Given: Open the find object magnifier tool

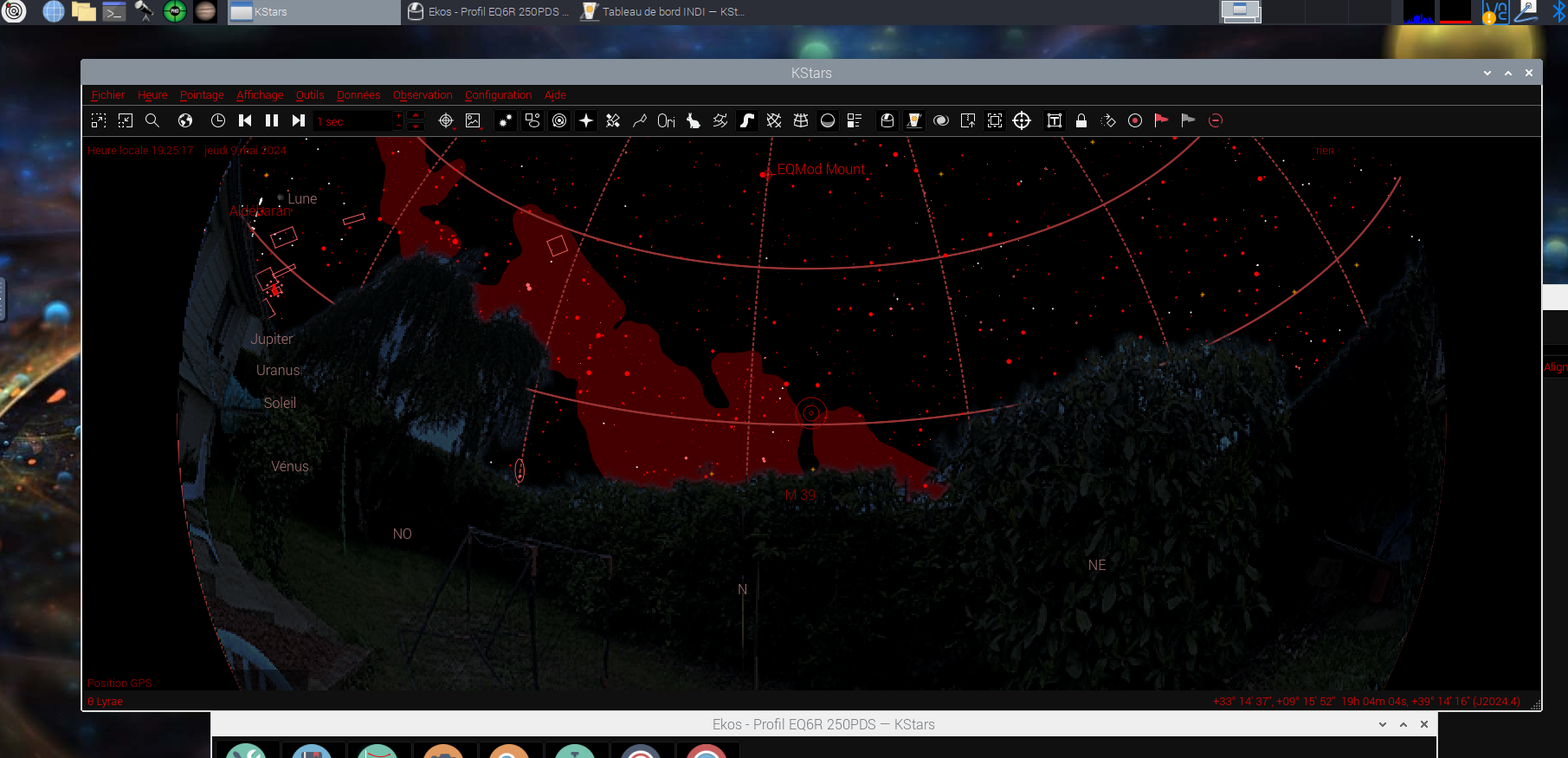Looking at the screenshot, I should (x=152, y=121).
